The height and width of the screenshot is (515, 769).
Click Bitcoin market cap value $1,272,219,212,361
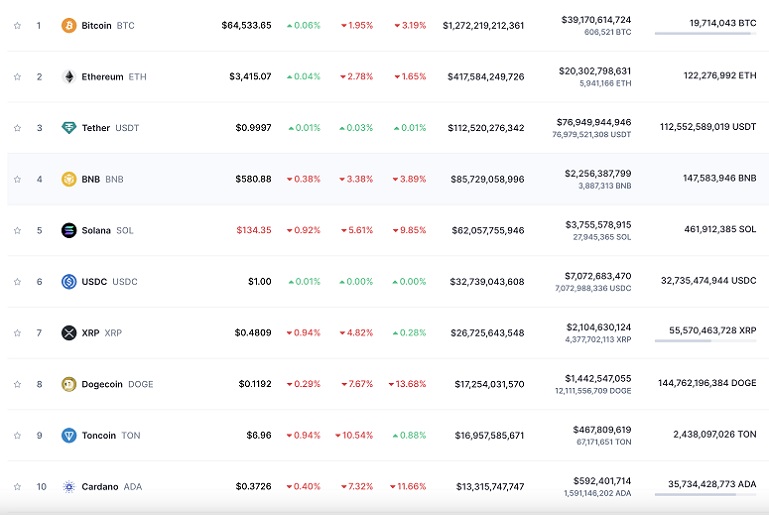pos(483,25)
